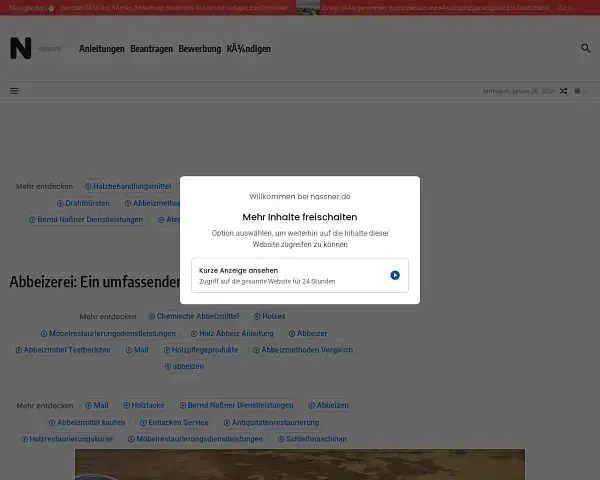Click the icon beside Holzbehandlungsmittel
600x480 pixels.
(88, 186)
